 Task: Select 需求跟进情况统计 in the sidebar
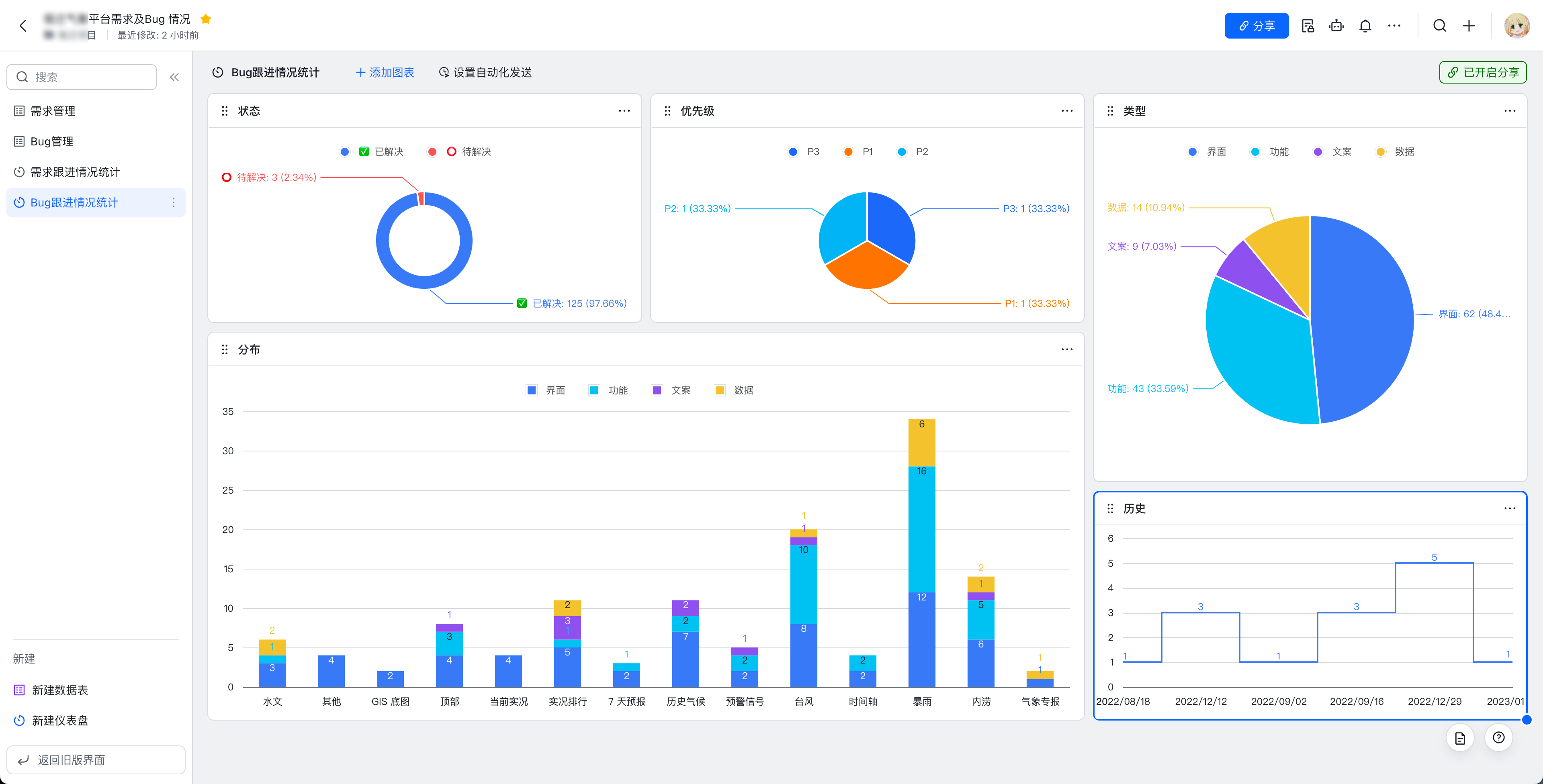pyautogui.click(x=75, y=172)
